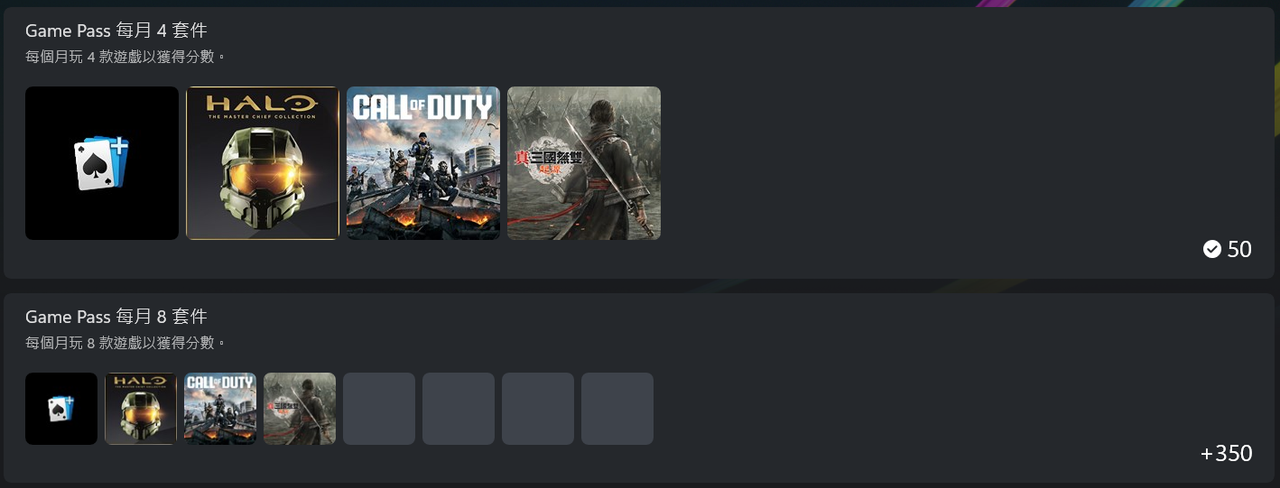Click the small Halo icon in 8 套件
This screenshot has width=1280, height=488.
click(x=141, y=409)
